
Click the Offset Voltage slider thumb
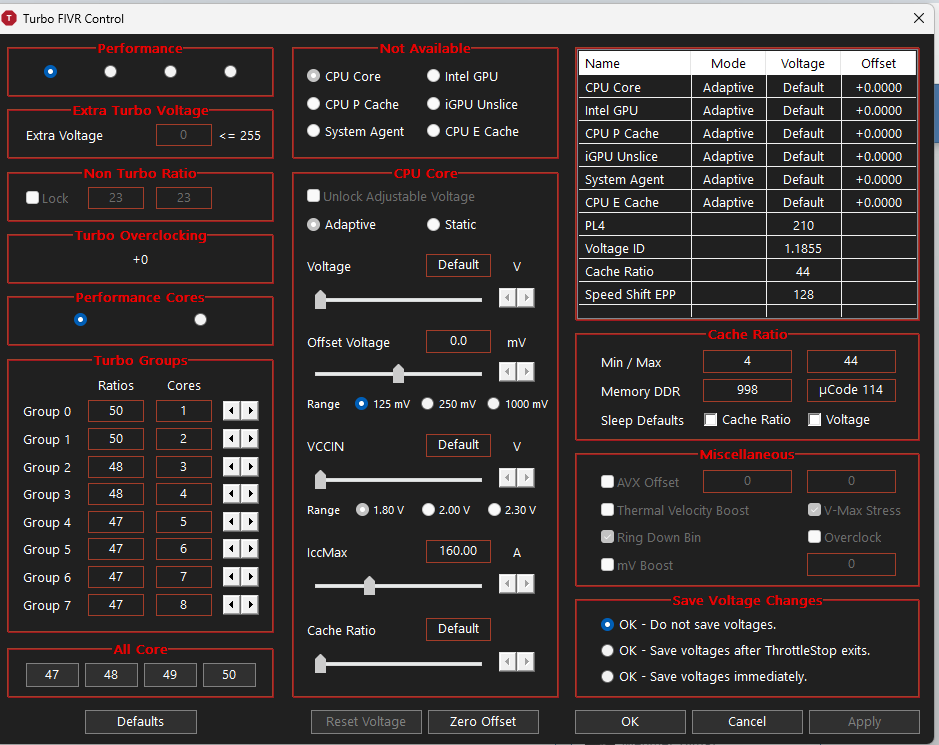click(x=398, y=373)
